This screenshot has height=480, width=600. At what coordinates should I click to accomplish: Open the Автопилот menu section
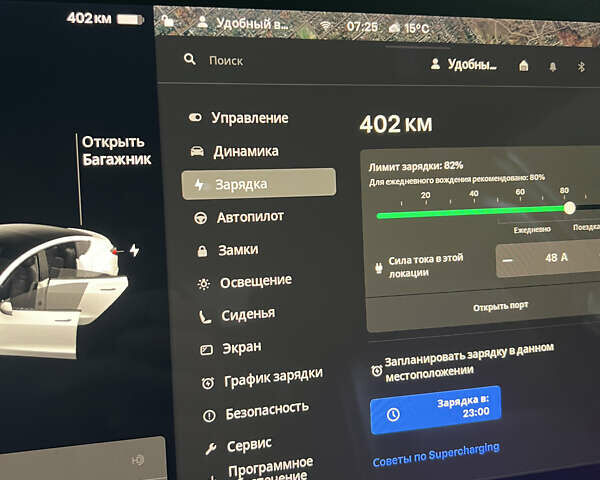click(x=239, y=217)
